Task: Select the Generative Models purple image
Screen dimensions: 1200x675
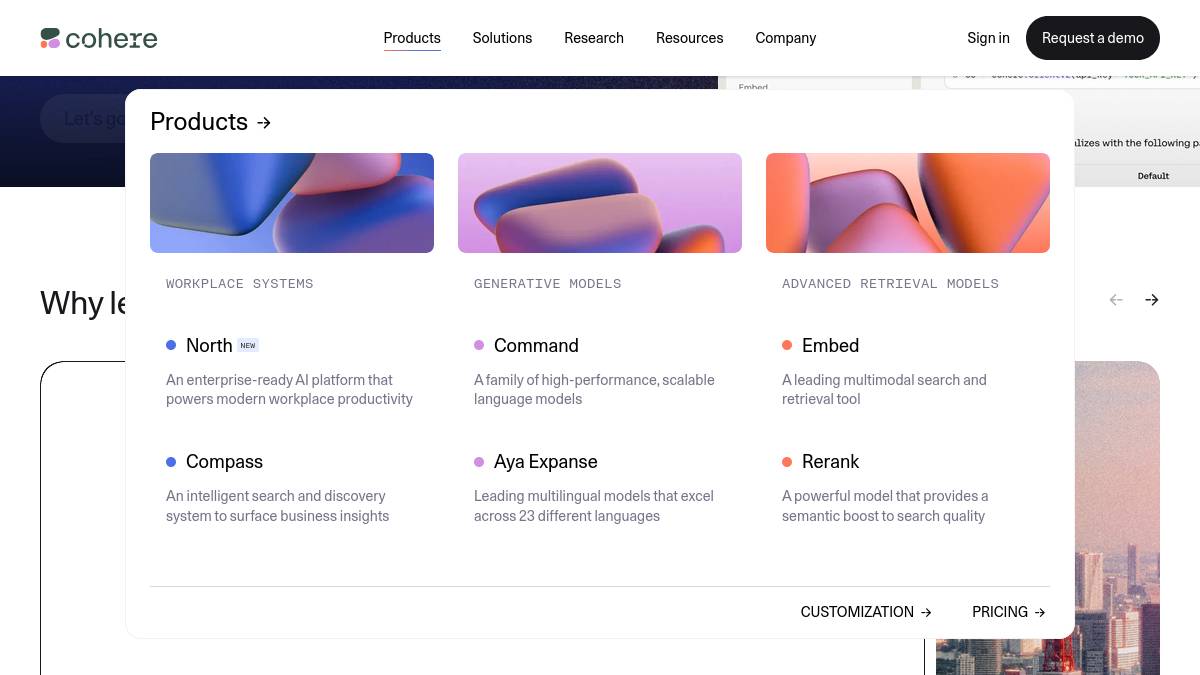Action: [x=600, y=203]
